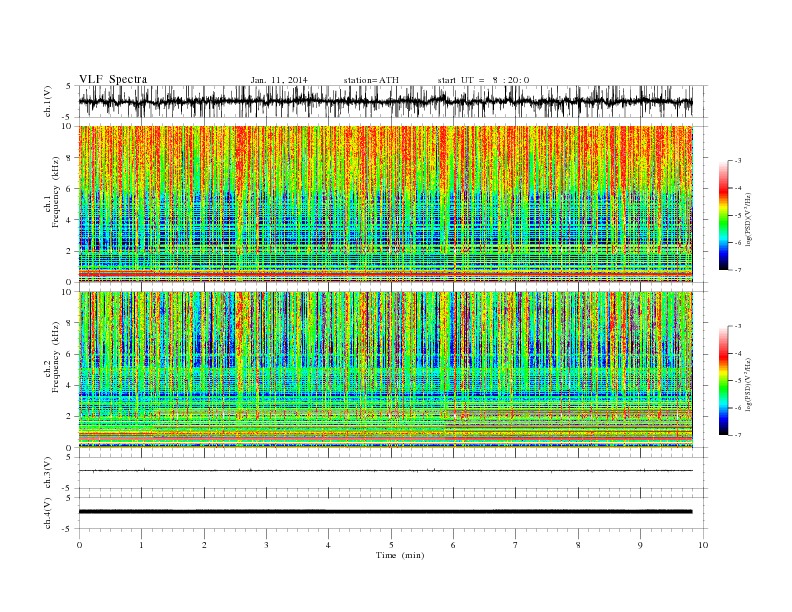This screenshot has height=612, width=792.
Task: Click the '10' tick of ch.2 frequency axis
Action: [x=67, y=292]
